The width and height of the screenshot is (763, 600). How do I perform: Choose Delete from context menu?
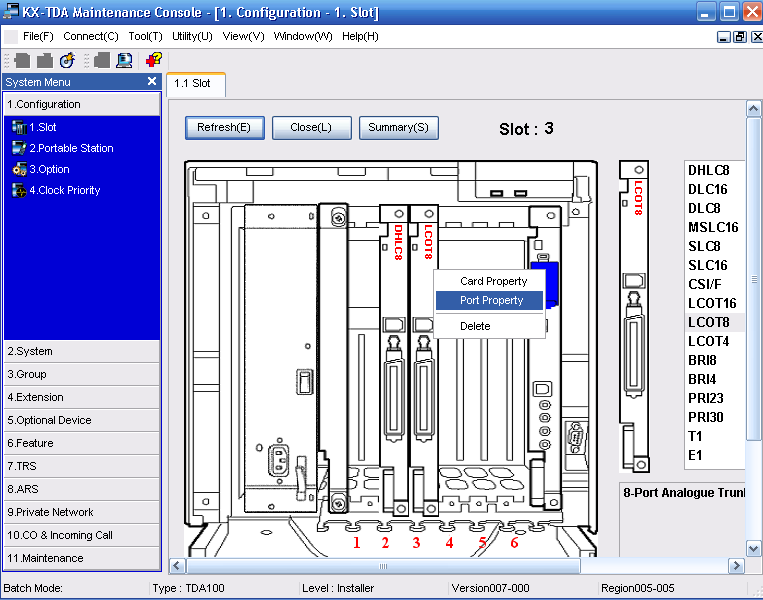[x=490, y=326]
